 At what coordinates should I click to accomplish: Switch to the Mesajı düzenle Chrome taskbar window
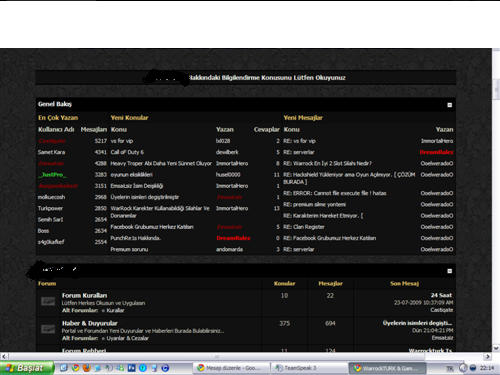(231, 368)
